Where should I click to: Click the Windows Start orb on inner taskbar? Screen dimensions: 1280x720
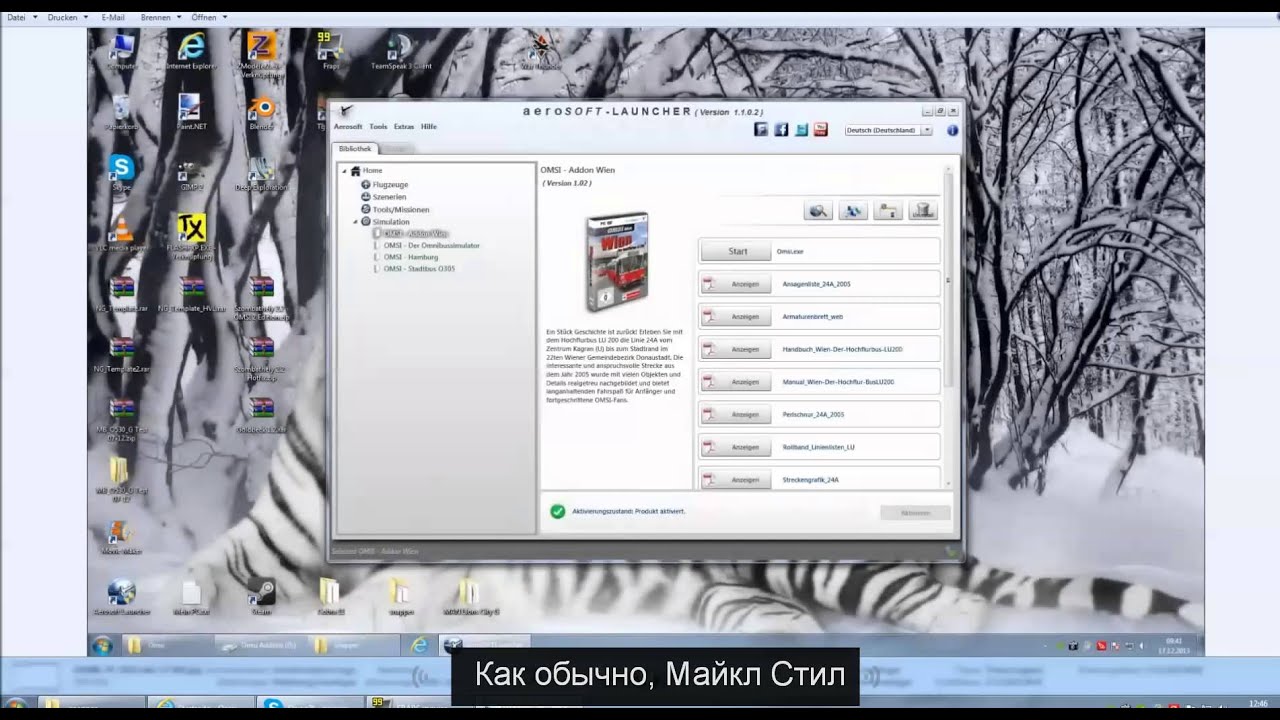[x=102, y=645]
